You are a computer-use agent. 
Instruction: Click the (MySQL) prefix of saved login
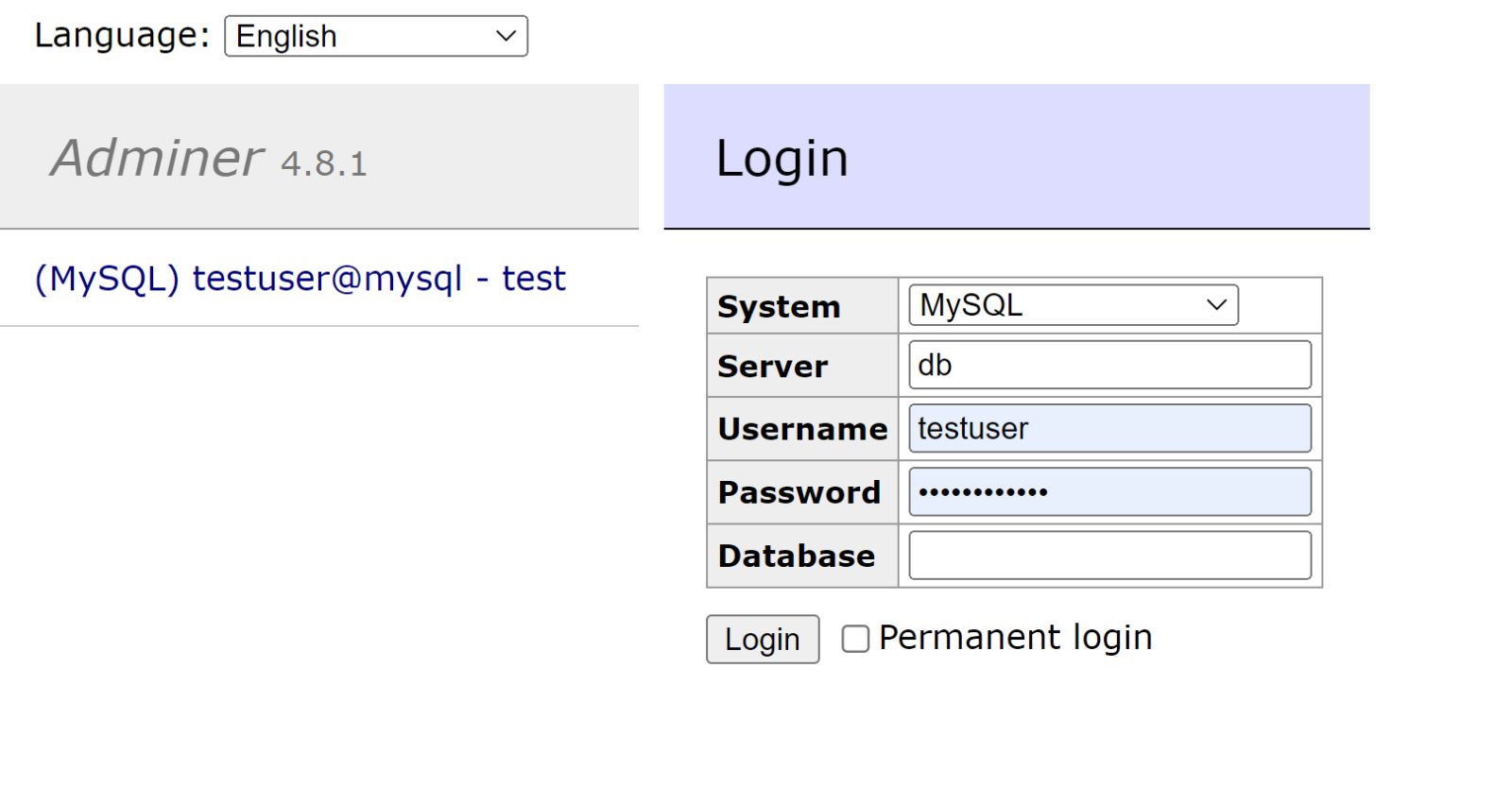point(107,279)
